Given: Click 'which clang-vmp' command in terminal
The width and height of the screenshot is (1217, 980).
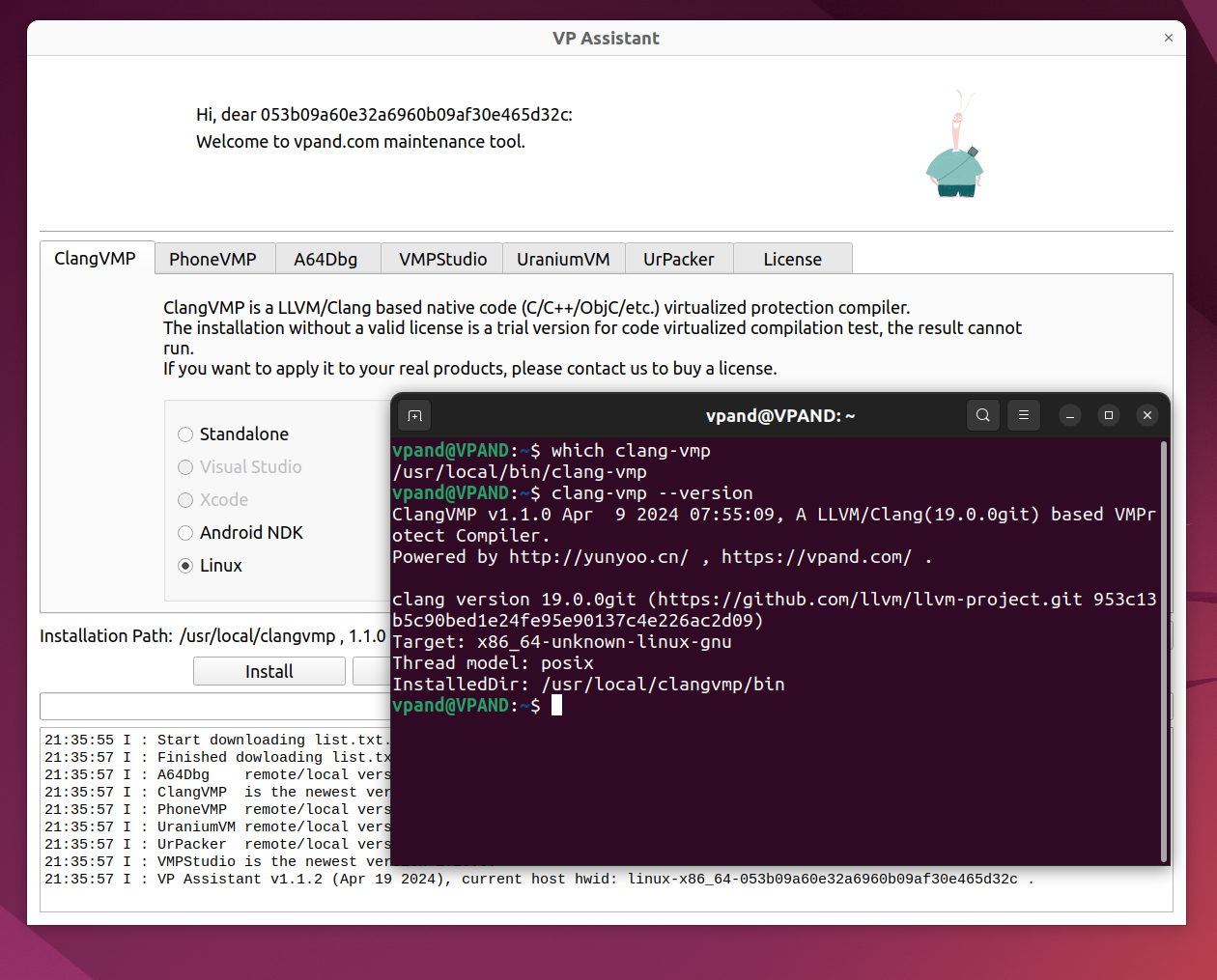Looking at the screenshot, I should tap(631, 451).
